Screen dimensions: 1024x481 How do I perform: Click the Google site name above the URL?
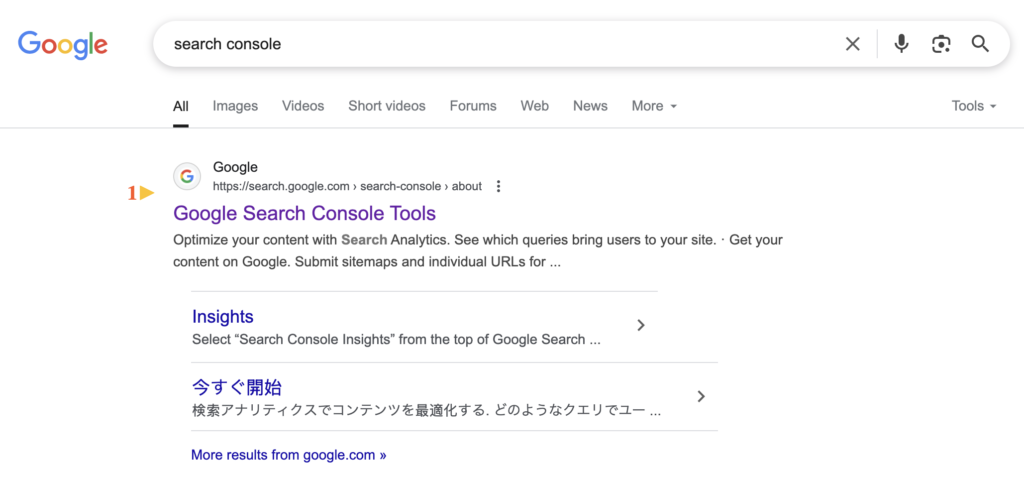(x=235, y=167)
